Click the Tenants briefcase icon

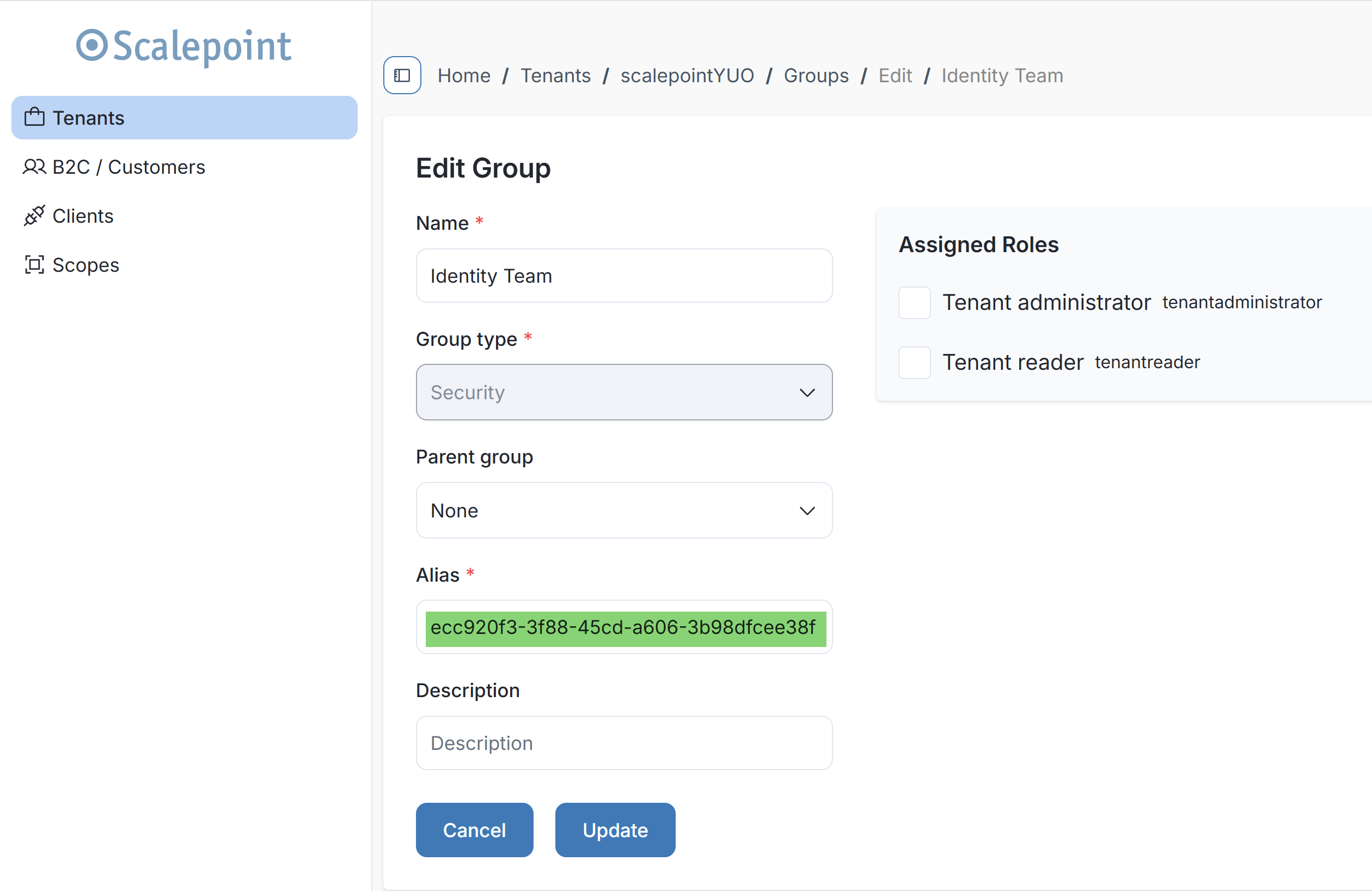tap(35, 118)
